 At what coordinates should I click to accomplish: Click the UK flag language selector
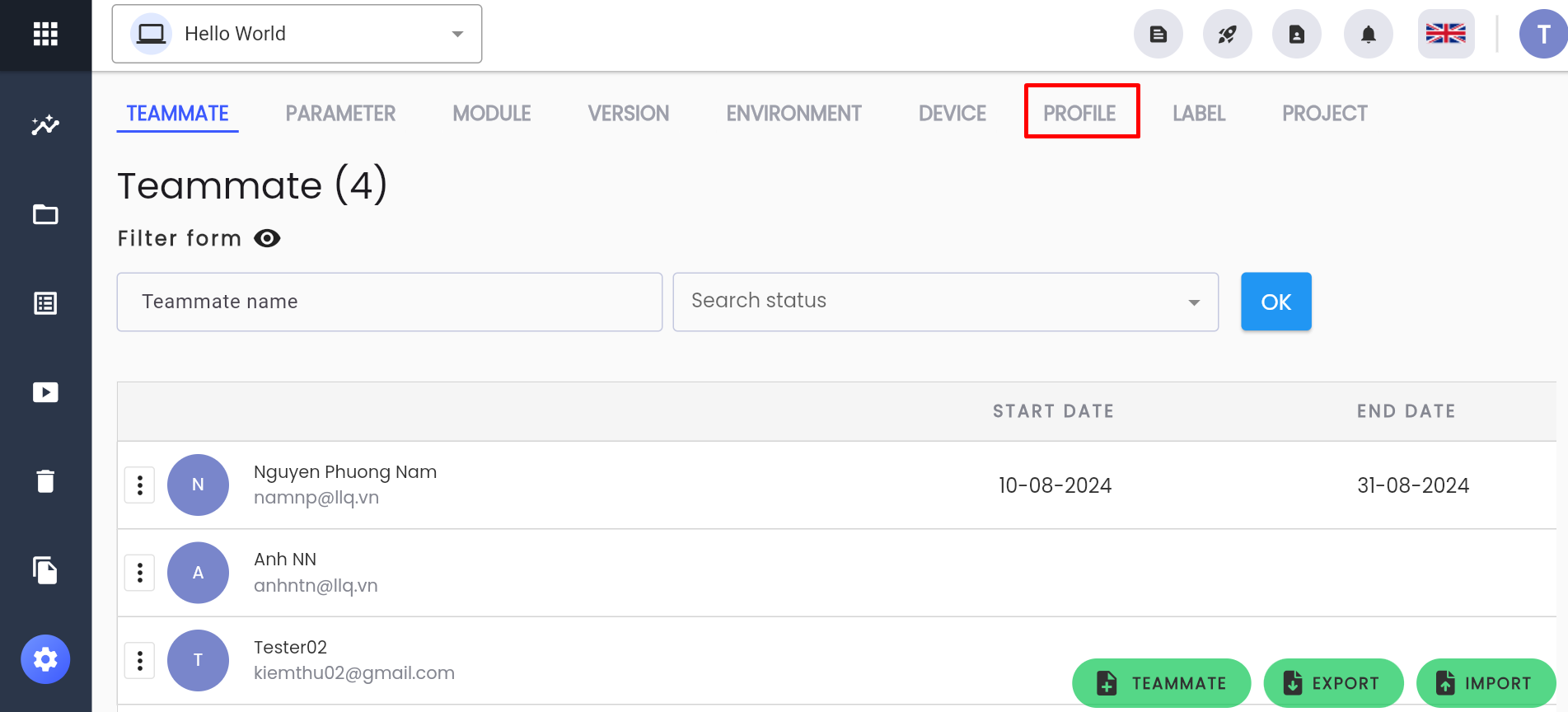1446,34
